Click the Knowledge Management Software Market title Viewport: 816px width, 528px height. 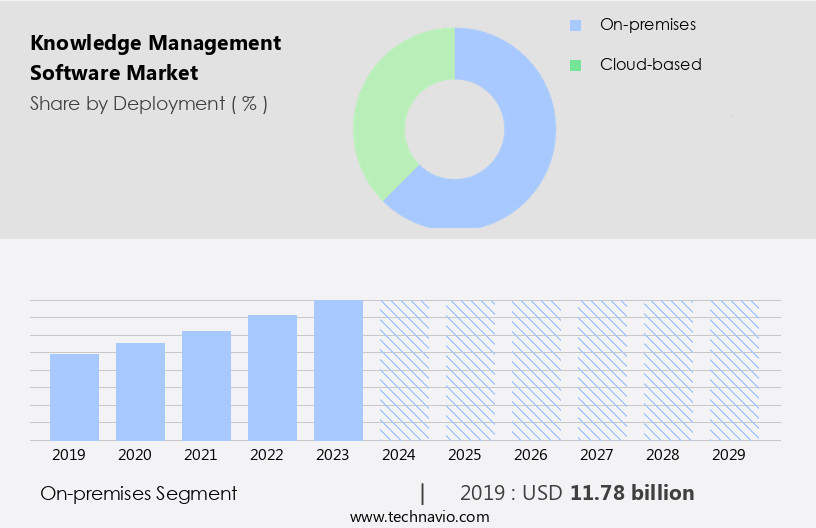(x=155, y=58)
